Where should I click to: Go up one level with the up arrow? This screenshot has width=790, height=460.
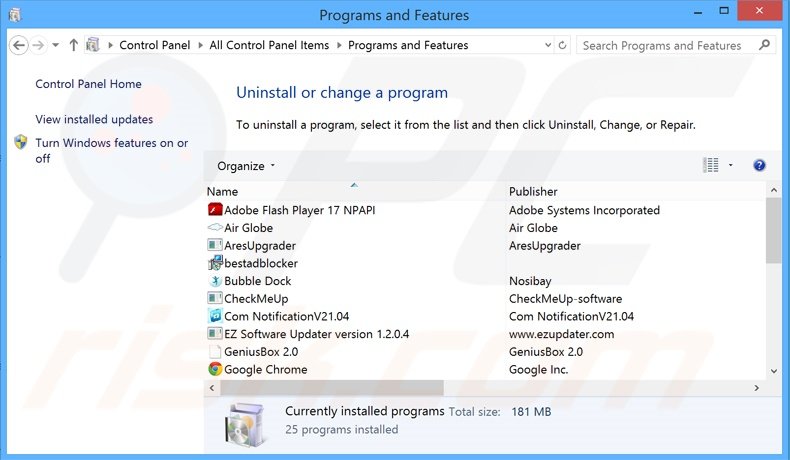(x=74, y=45)
